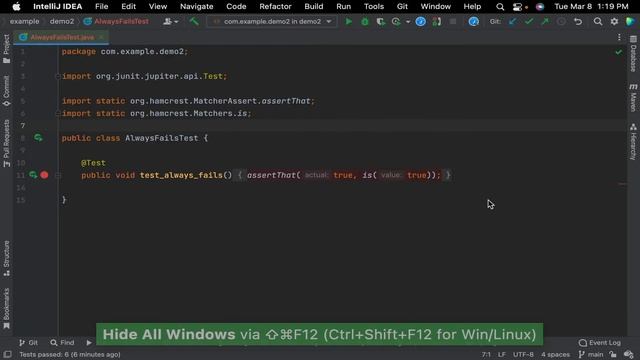Click run gutter icon beside test_always_fails method
The width and height of the screenshot is (640, 360).
click(x=33, y=175)
